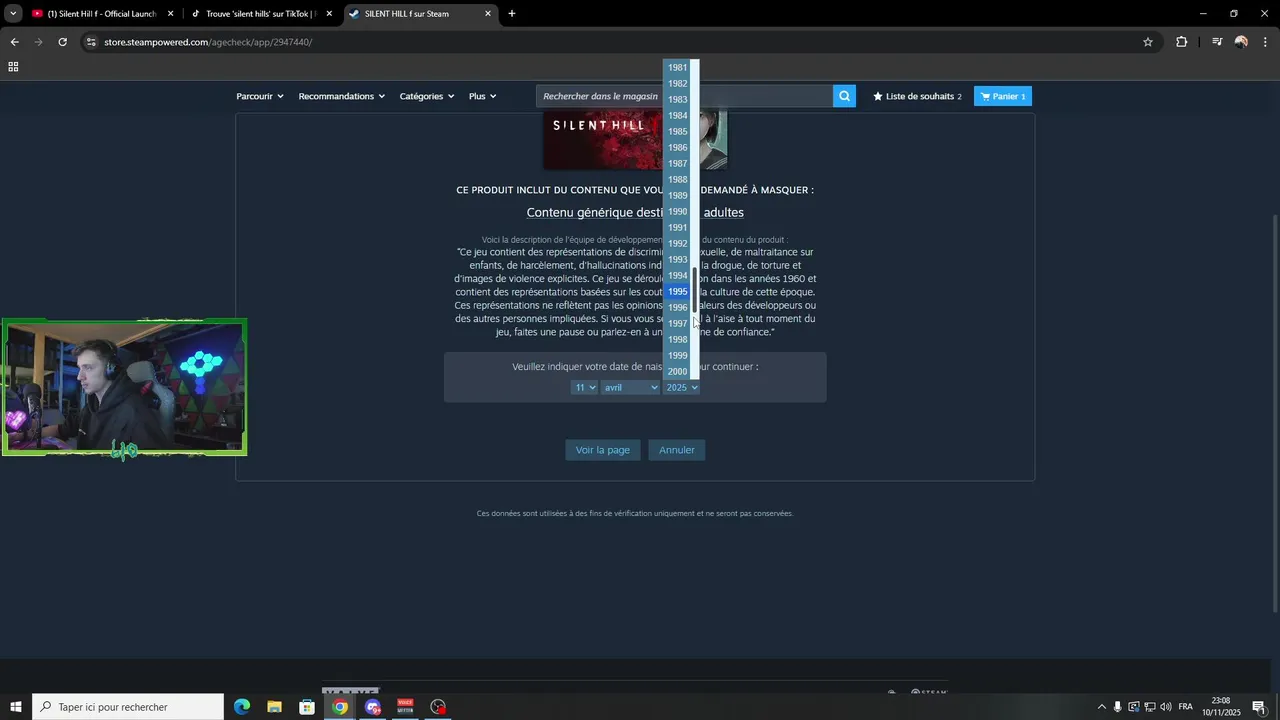The width and height of the screenshot is (1280, 720).
Task: Close the SILENT HILL f sur Steam tab
Action: (x=488, y=14)
